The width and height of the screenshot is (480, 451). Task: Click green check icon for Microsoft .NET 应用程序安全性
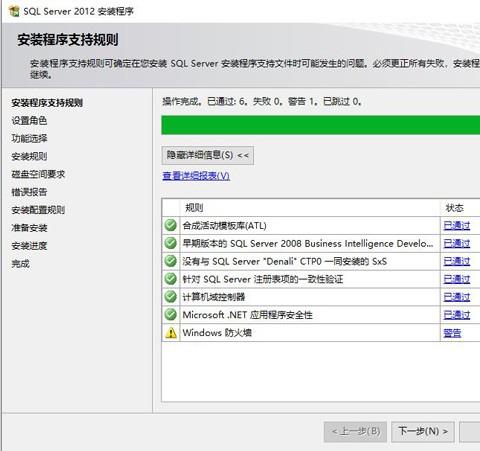point(171,315)
